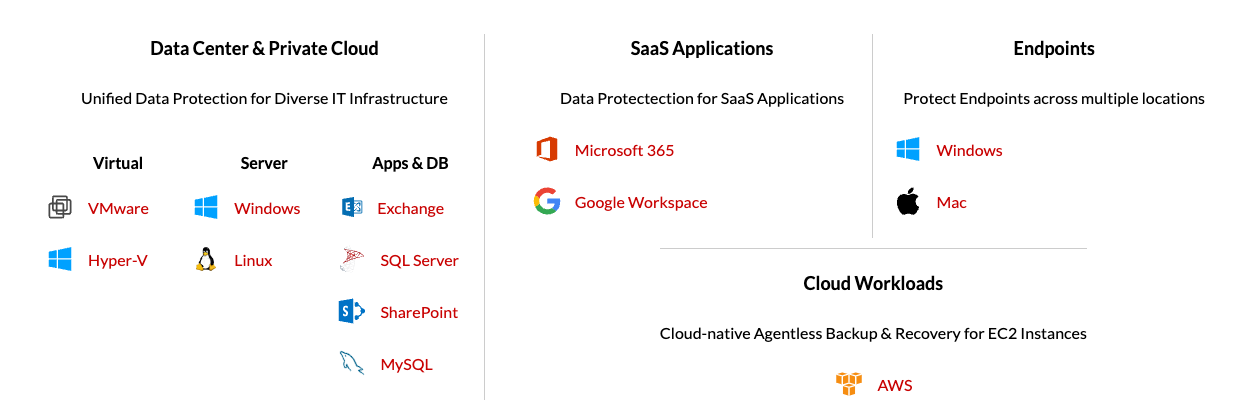Open the AWS cloud workloads link

tap(895, 385)
